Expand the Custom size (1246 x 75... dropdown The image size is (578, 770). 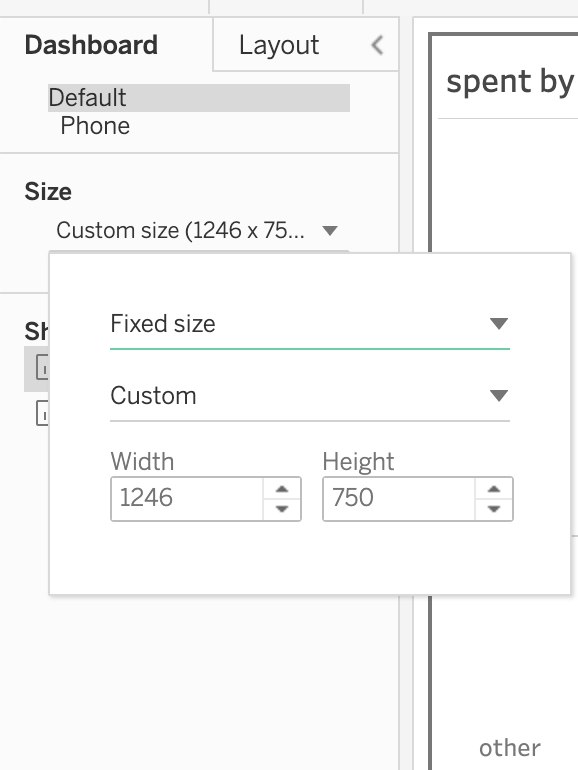click(198, 230)
